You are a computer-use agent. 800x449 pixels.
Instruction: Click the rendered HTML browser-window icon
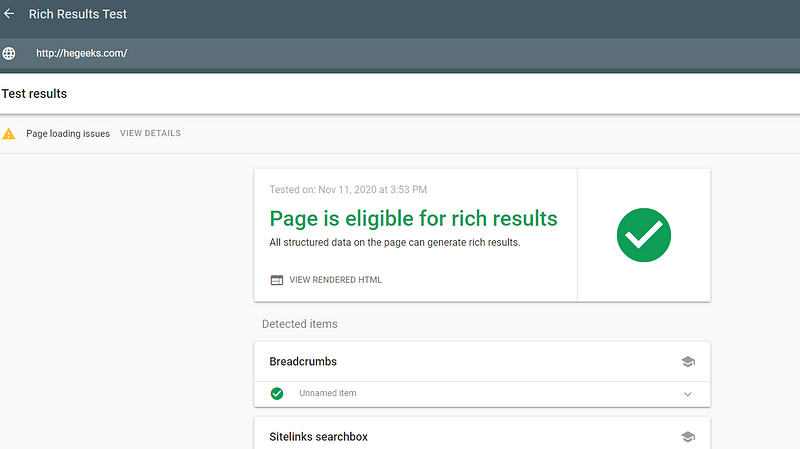point(277,280)
